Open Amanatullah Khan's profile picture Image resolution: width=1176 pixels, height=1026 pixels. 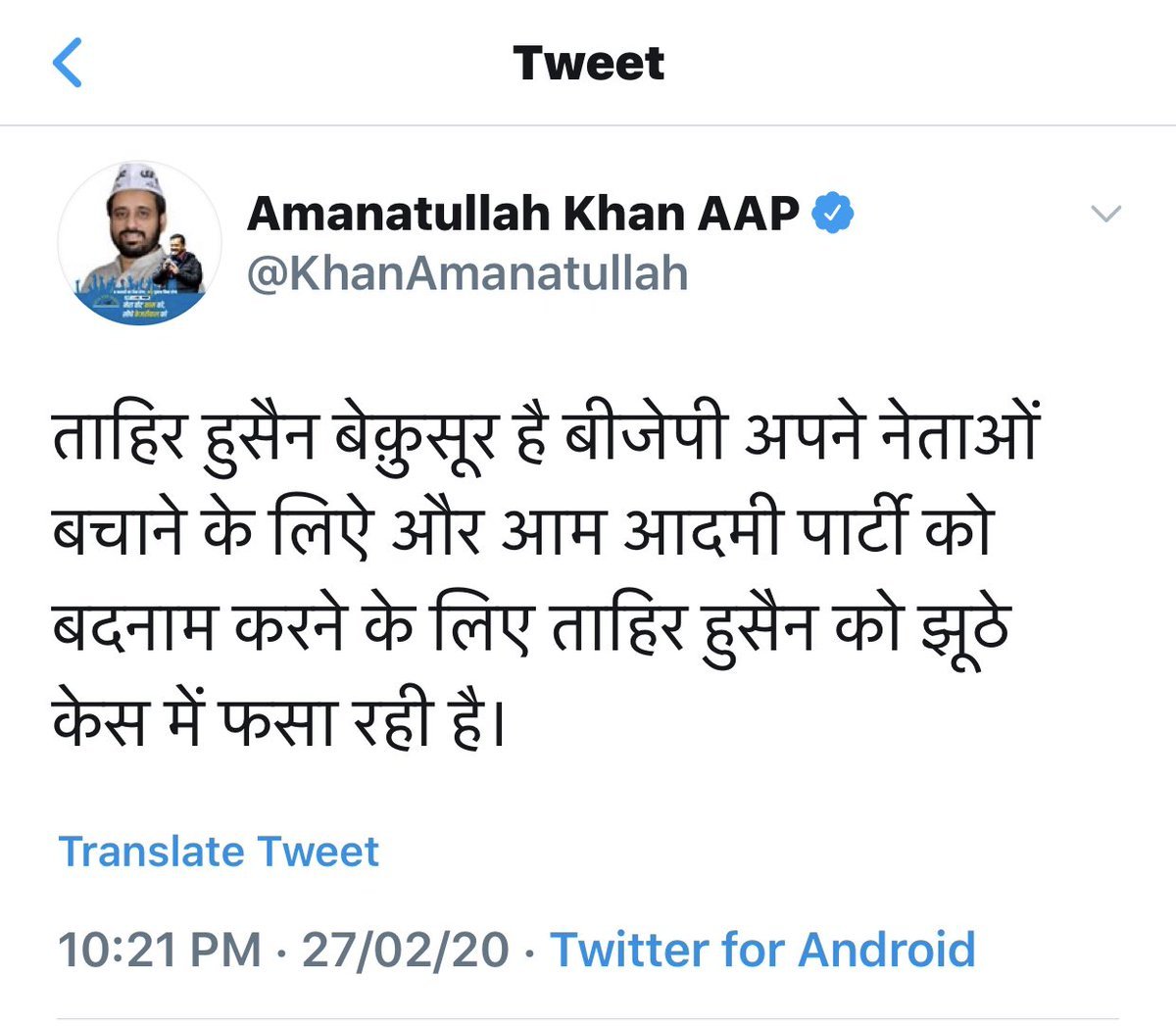tap(139, 244)
